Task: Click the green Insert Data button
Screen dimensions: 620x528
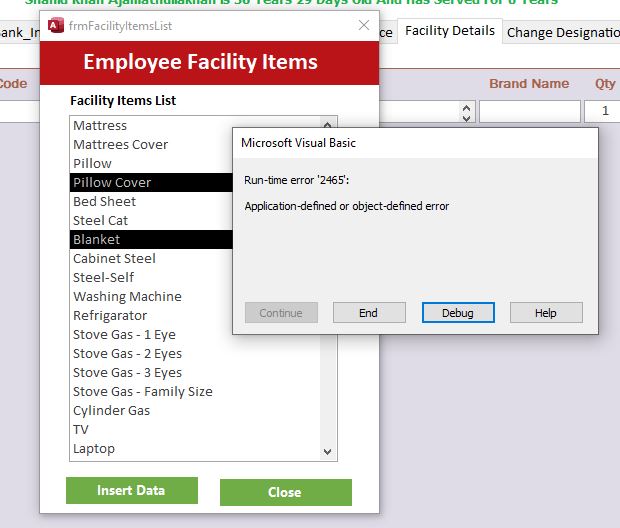Action: pos(132,490)
